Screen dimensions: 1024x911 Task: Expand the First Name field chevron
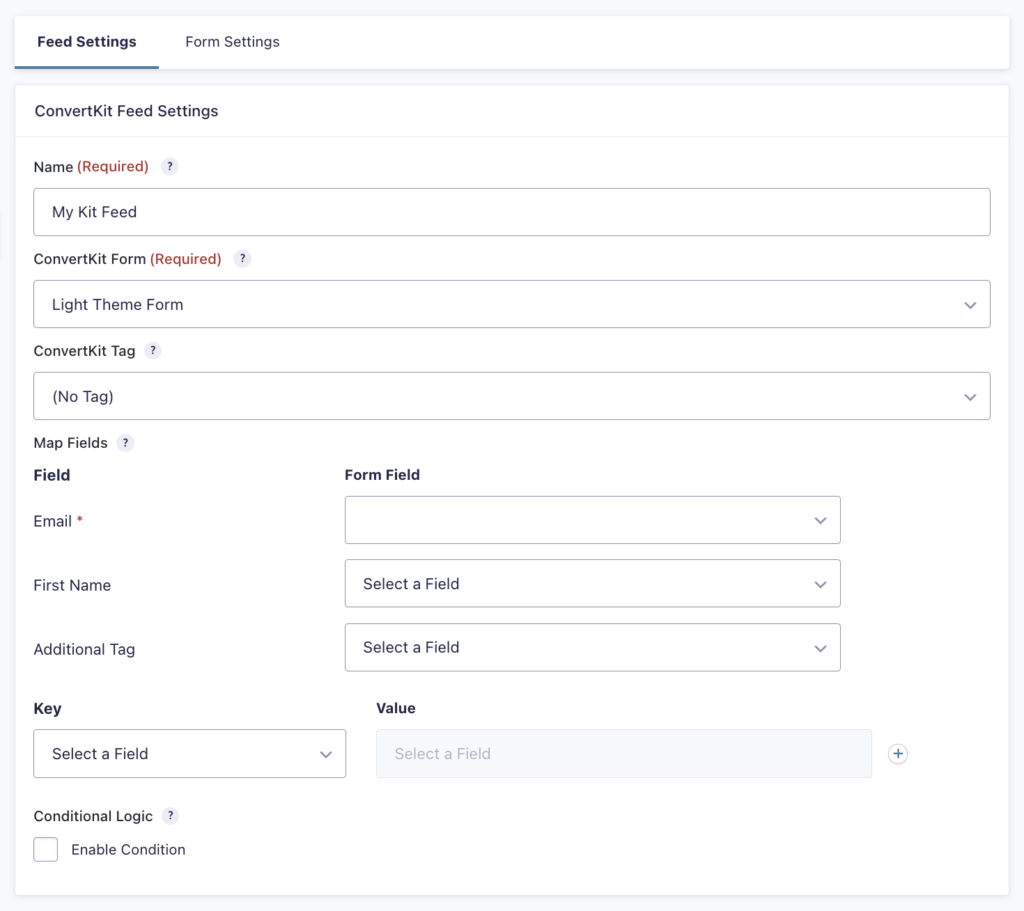820,583
